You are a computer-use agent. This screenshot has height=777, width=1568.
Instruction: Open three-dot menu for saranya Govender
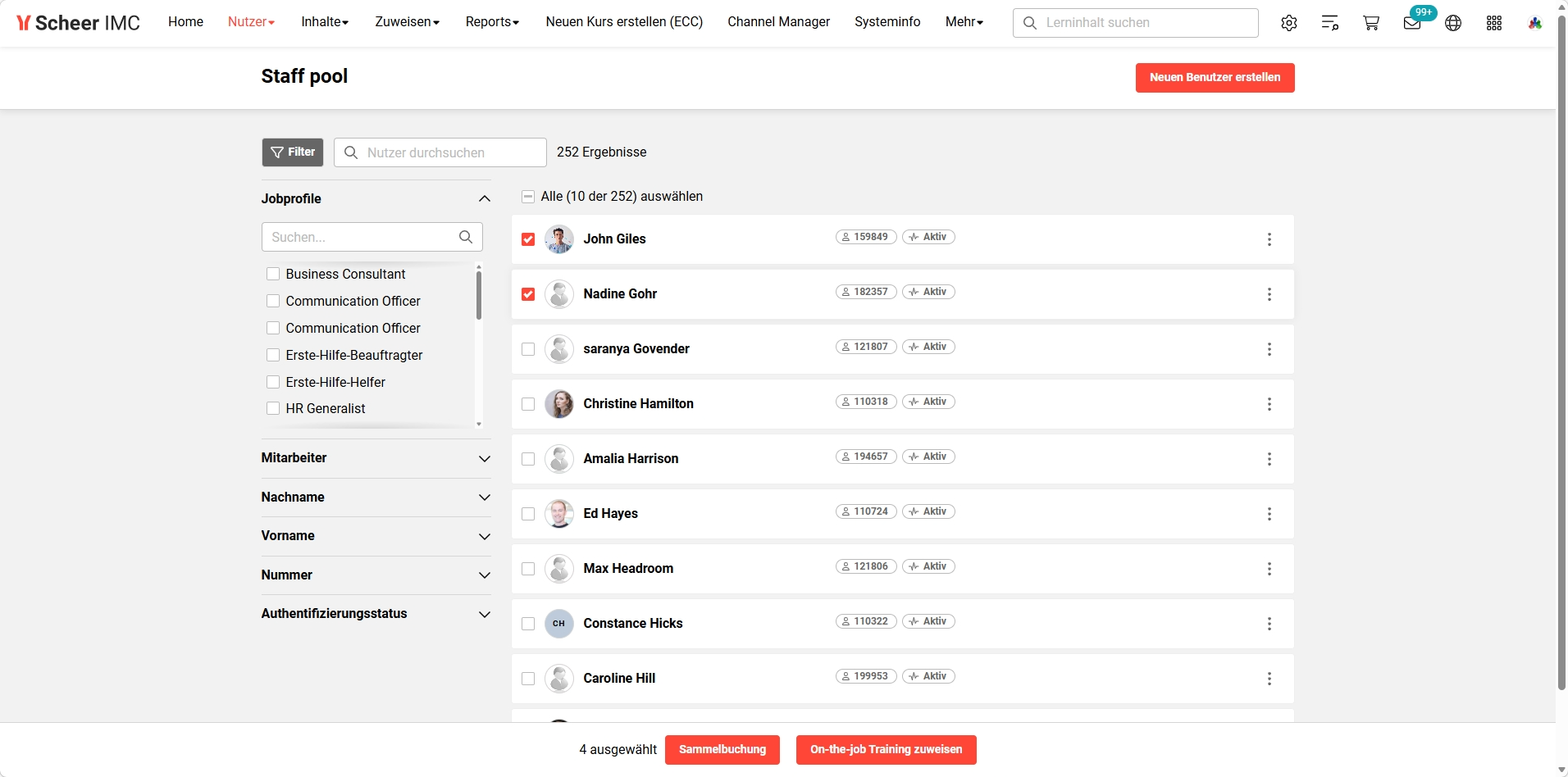[1269, 349]
